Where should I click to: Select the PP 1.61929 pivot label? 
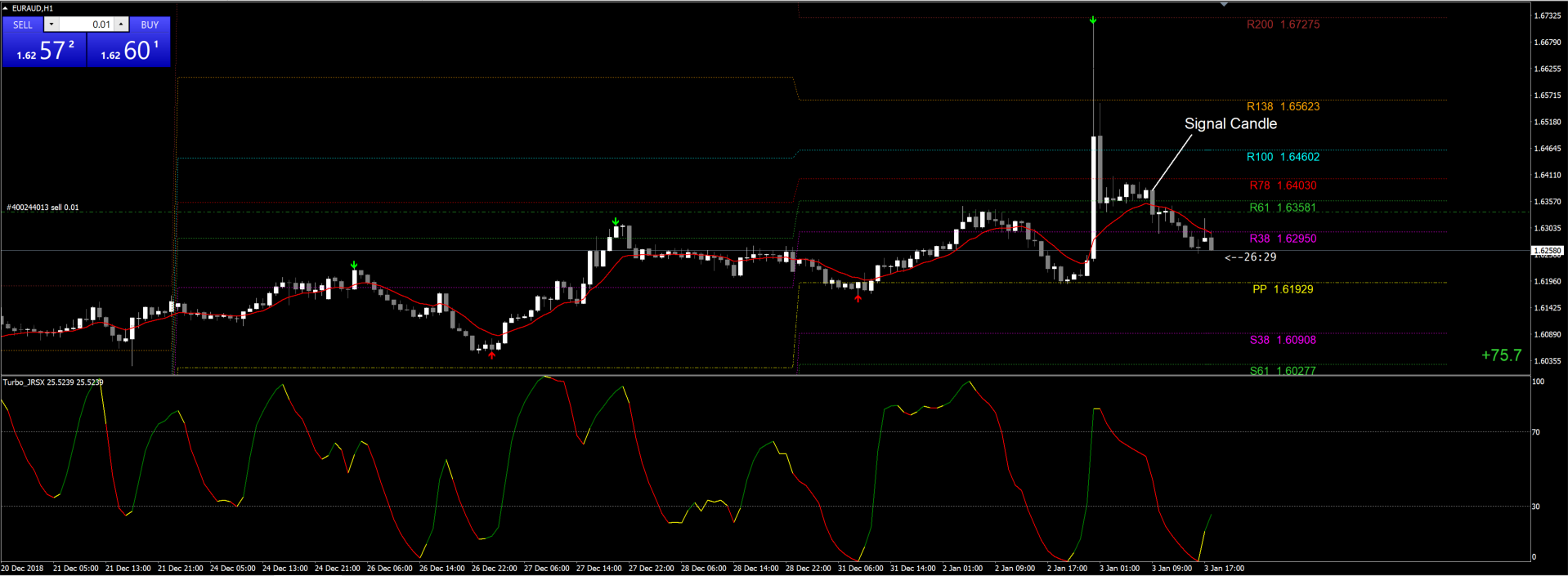(1283, 289)
